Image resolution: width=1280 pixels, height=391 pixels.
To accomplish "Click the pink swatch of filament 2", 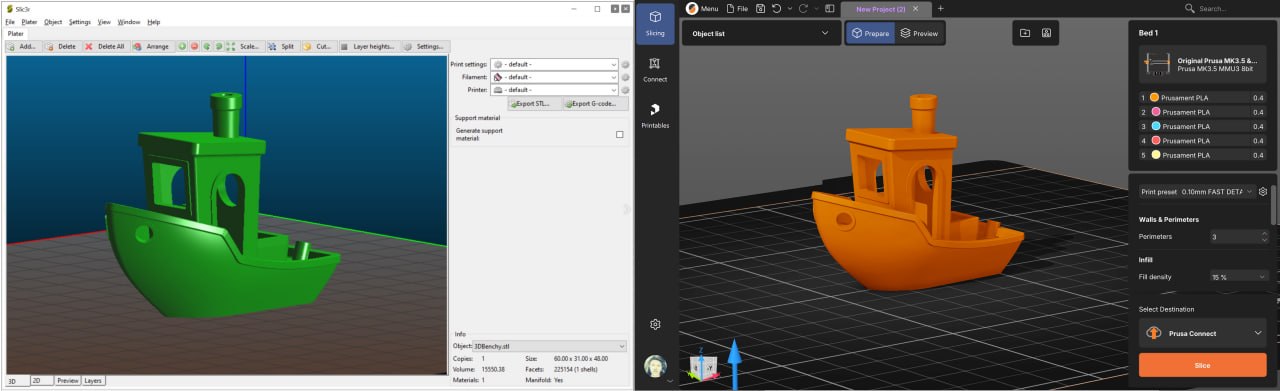I will [x=1154, y=112].
